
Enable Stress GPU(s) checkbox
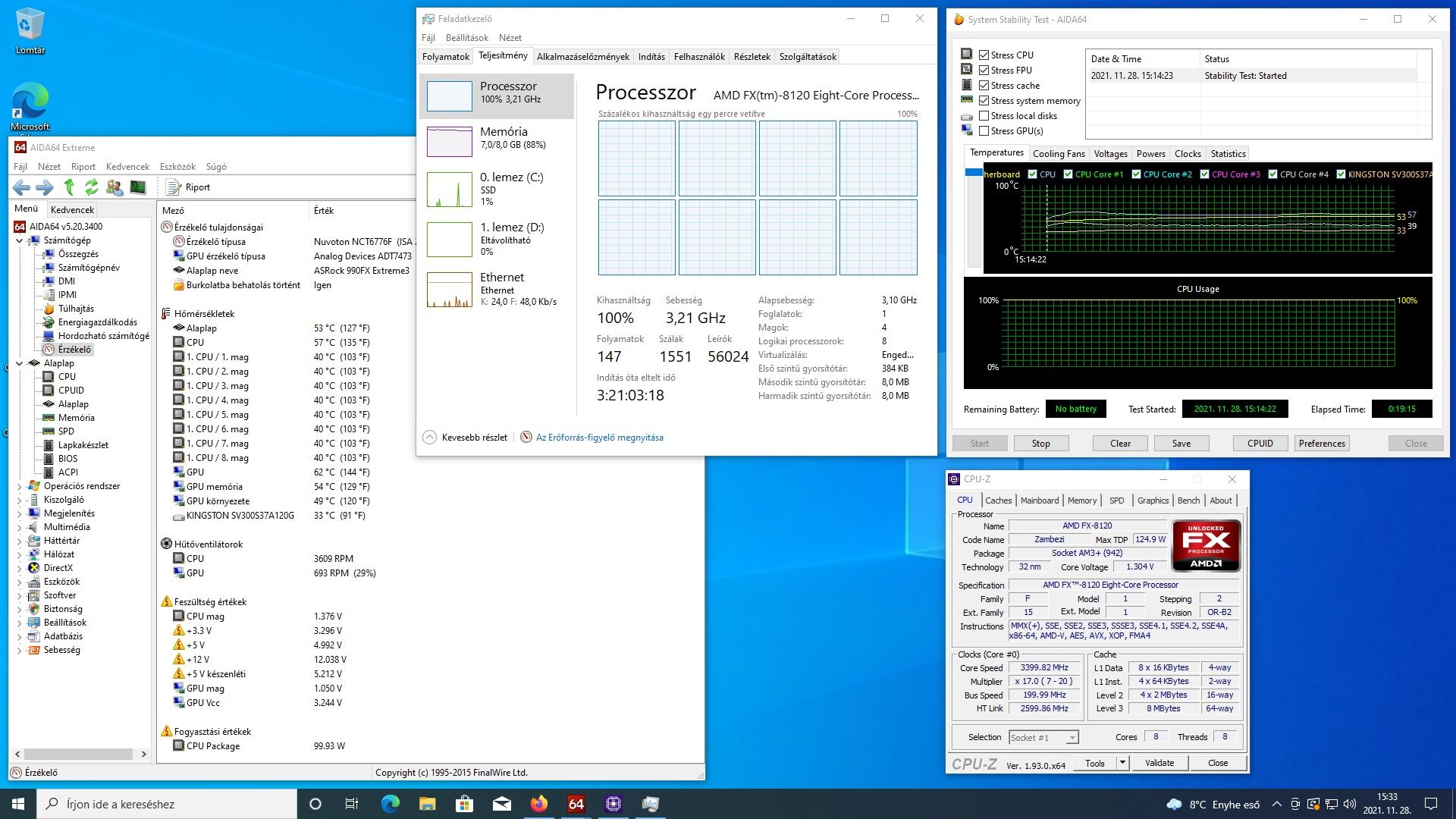[x=984, y=130]
